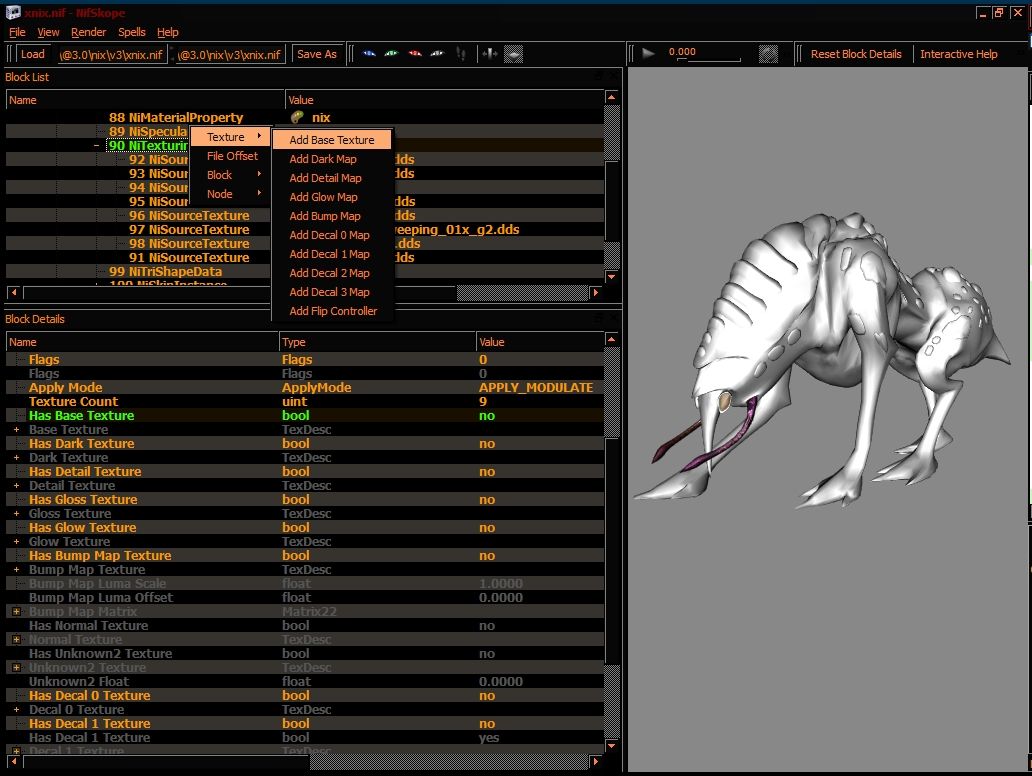Image resolution: width=1032 pixels, height=776 pixels.
Task: Open the View menu
Action: point(48,32)
